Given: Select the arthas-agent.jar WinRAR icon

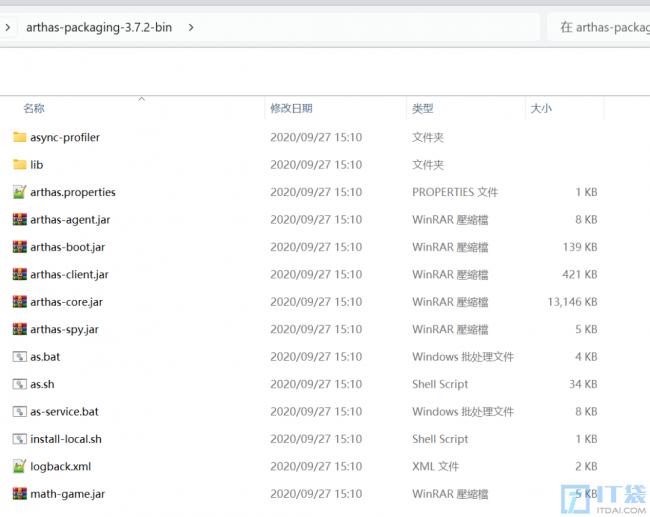Looking at the screenshot, I should click(19, 219).
